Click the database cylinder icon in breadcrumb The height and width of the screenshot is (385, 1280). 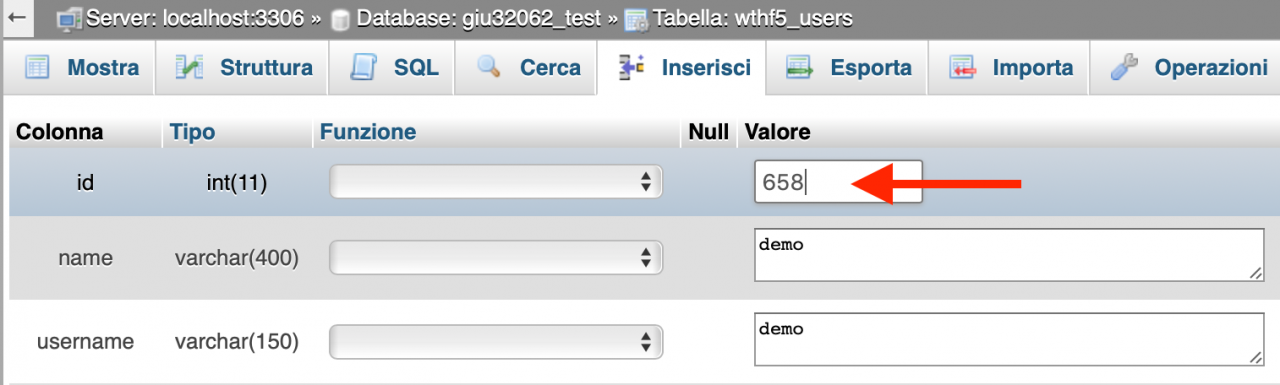(x=340, y=18)
